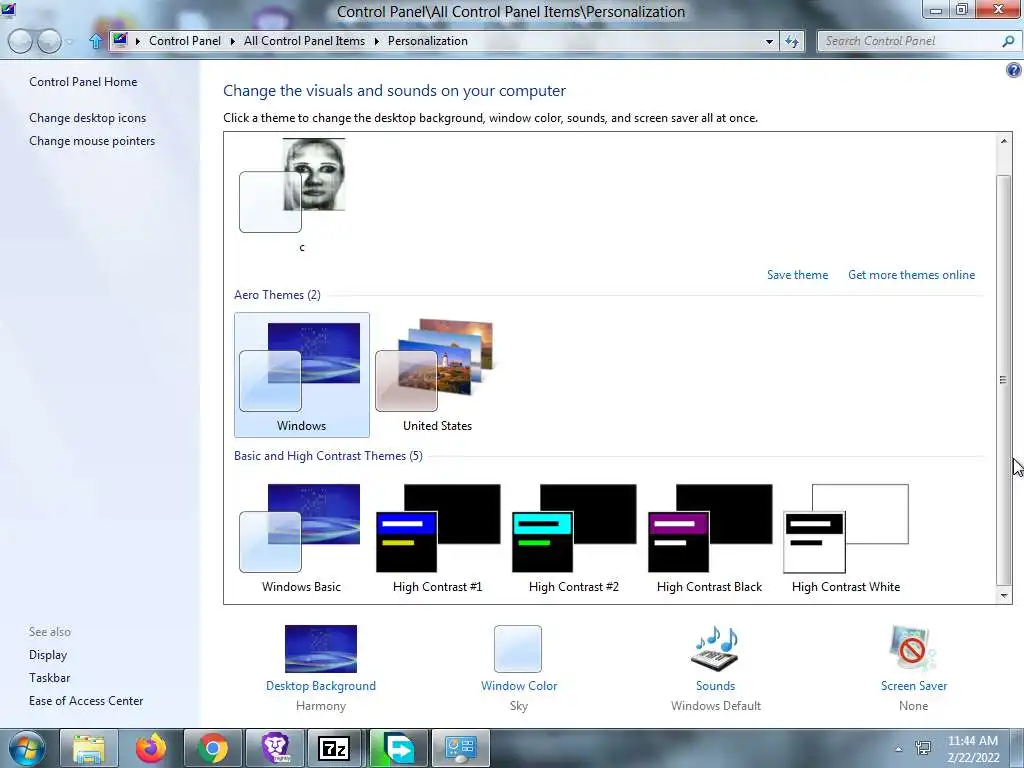Select the United States theme

438,375
